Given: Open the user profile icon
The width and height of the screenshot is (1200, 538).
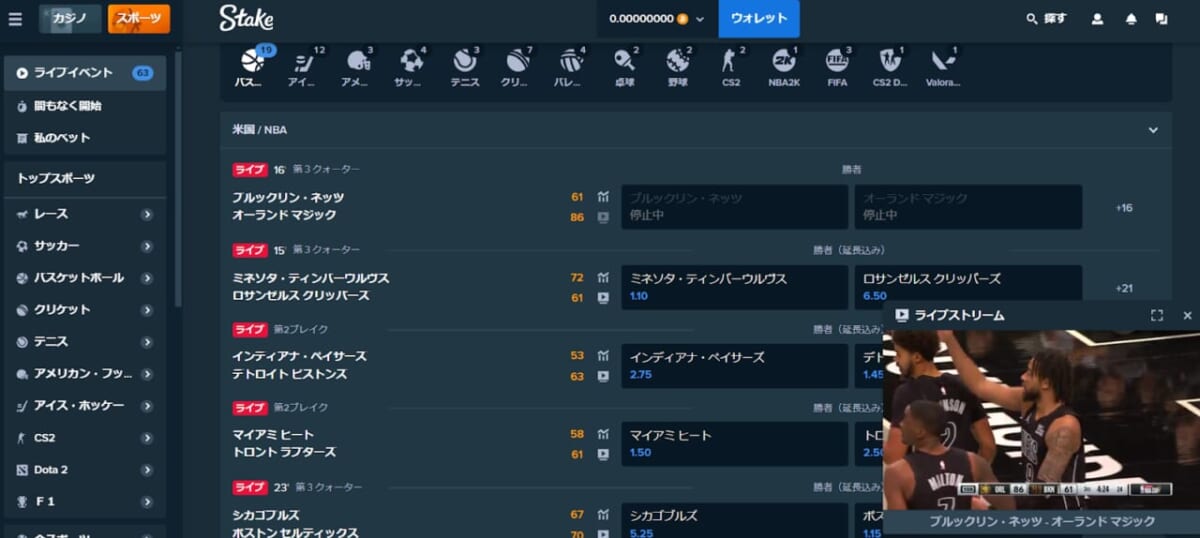Looking at the screenshot, I should pos(1097,19).
